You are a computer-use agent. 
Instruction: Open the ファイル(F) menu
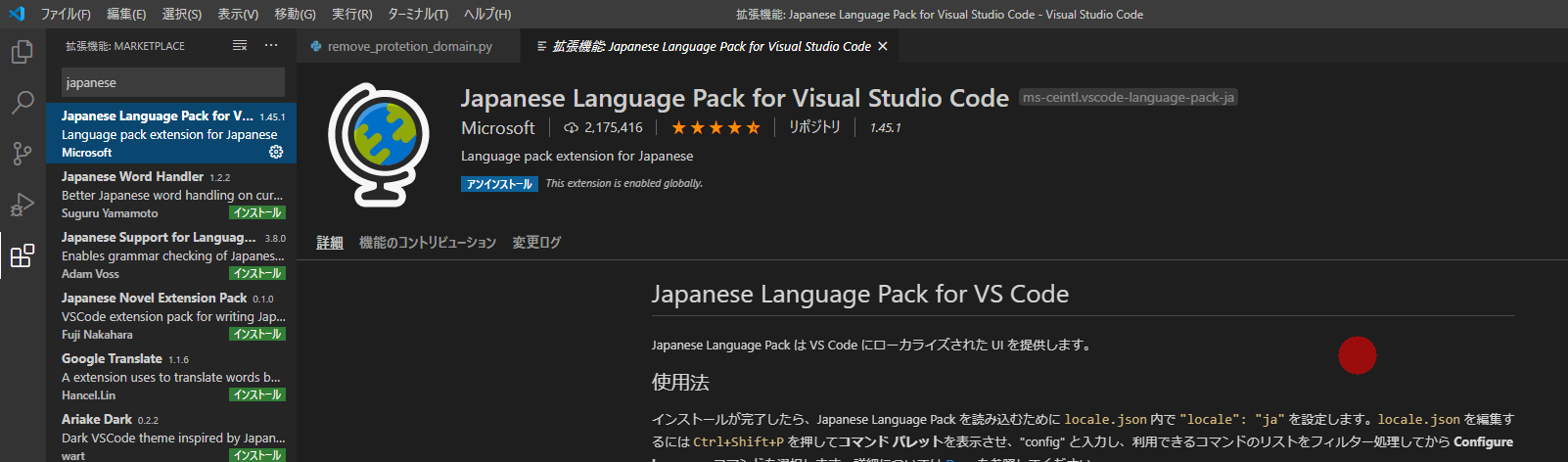click(x=66, y=14)
